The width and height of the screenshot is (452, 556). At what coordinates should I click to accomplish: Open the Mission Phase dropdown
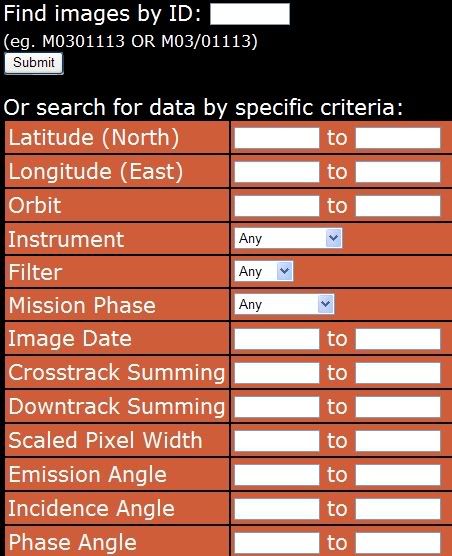[x=284, y=304]
